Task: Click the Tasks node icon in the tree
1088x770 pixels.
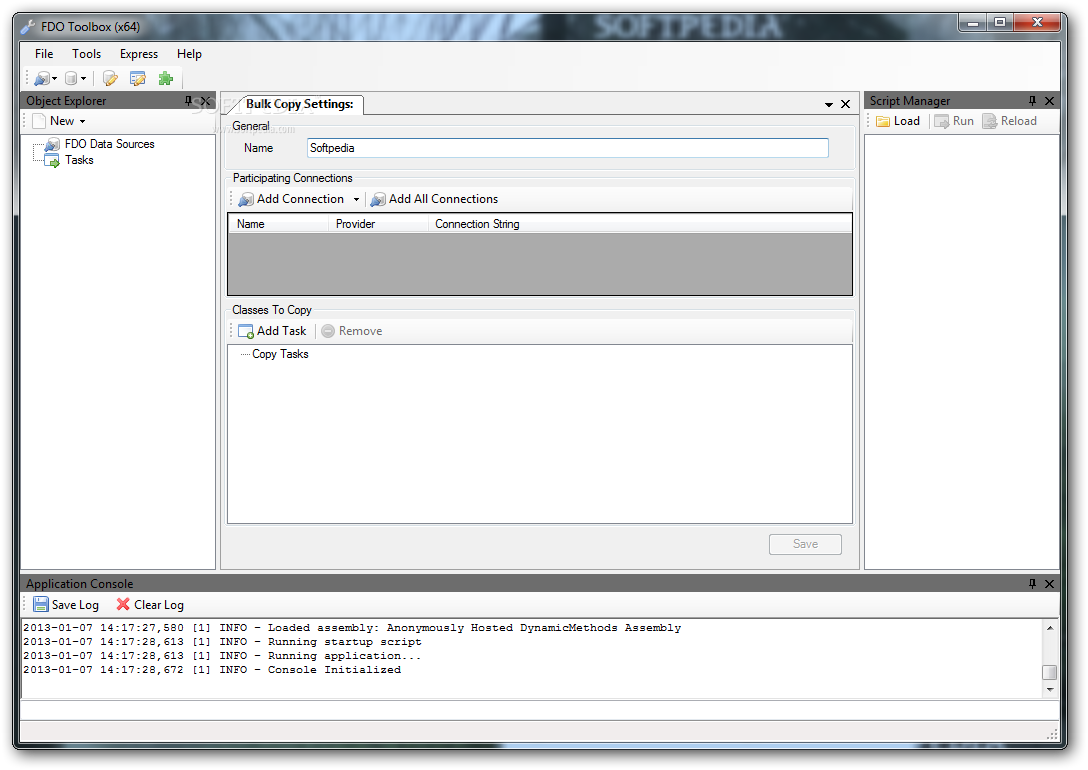Action: point(52,160)
